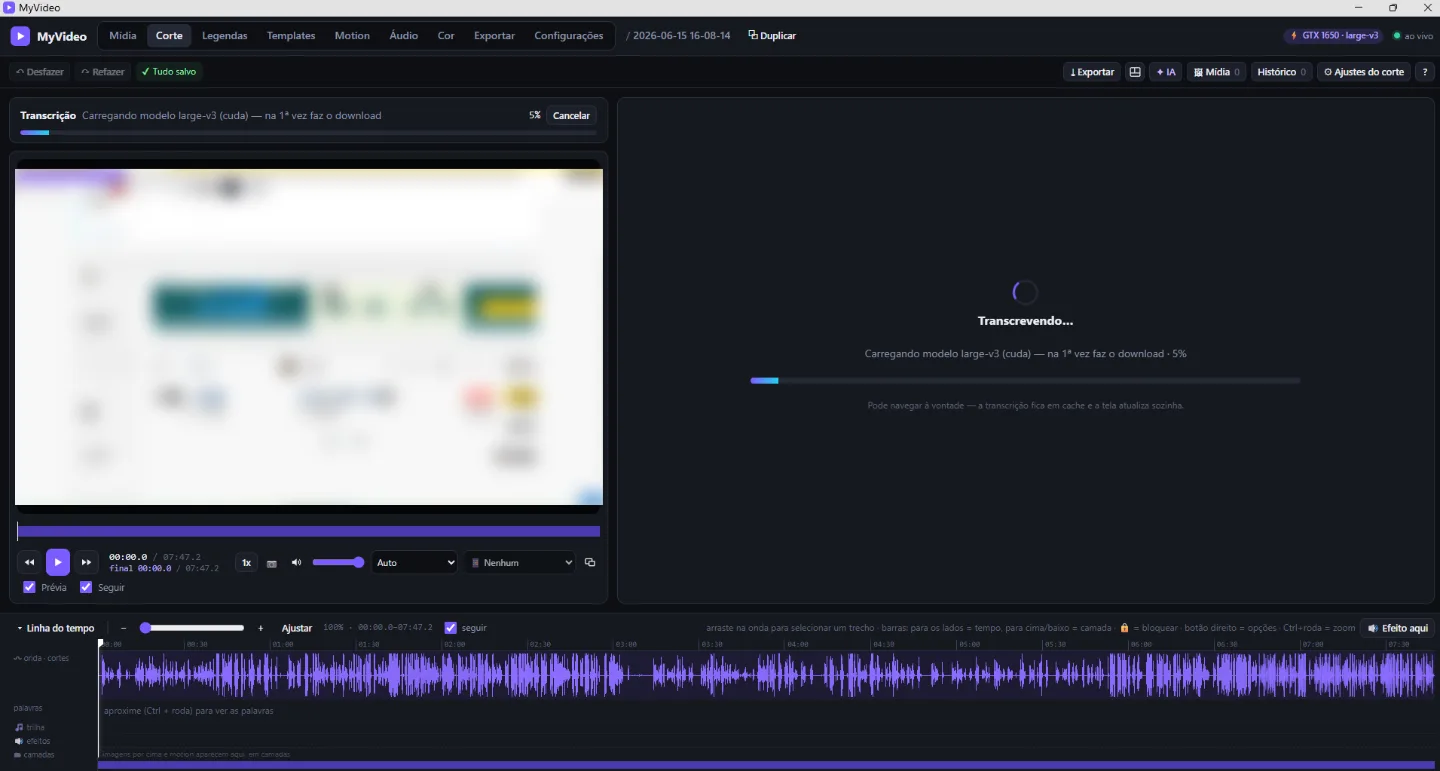Image resolution: width=1440 pixels, height=771 pixels.
Task: Click the MyVideo logo icon
Action: [20, 36]
